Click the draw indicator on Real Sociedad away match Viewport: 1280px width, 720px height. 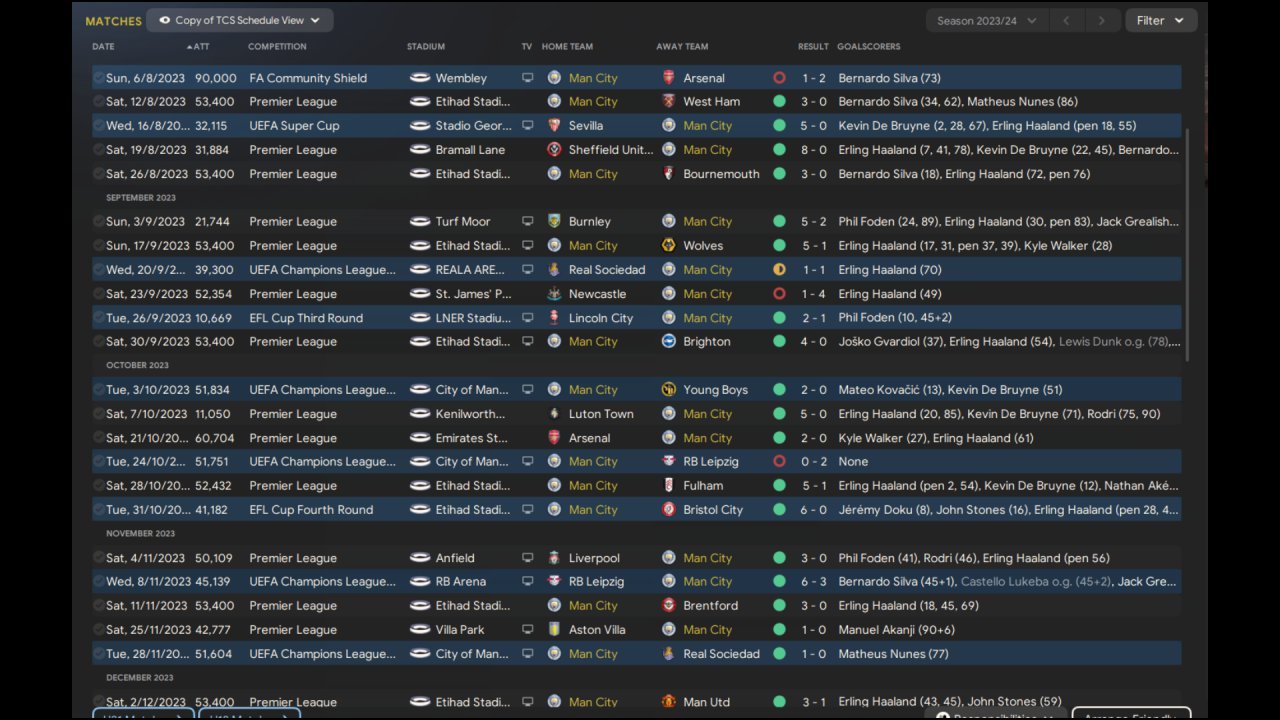tap(779, 270)
